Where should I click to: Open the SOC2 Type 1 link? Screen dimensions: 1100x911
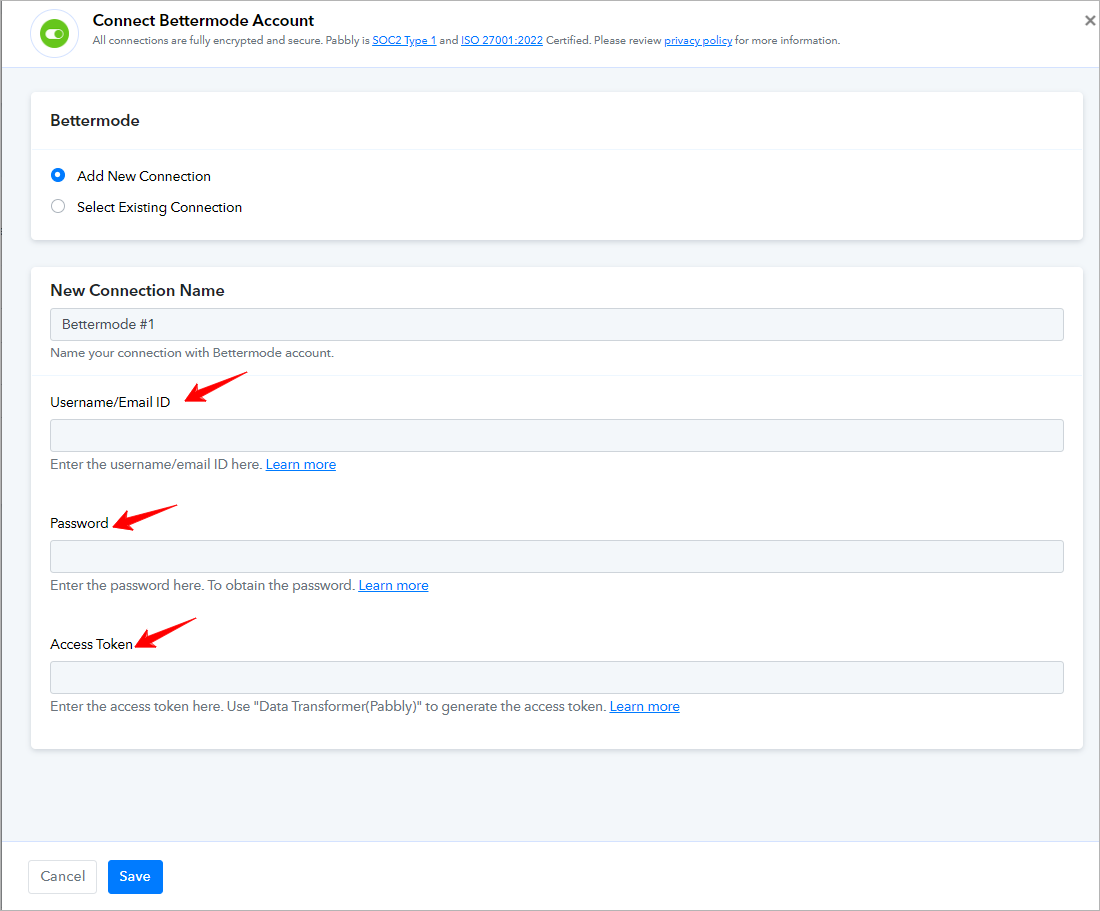[x=404, y=41]
